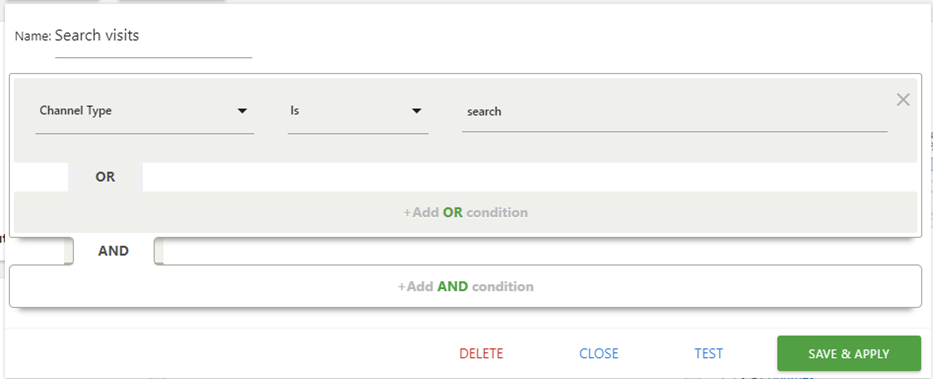Add an OR condition
933x379 pixels.
tap(465, 212)
